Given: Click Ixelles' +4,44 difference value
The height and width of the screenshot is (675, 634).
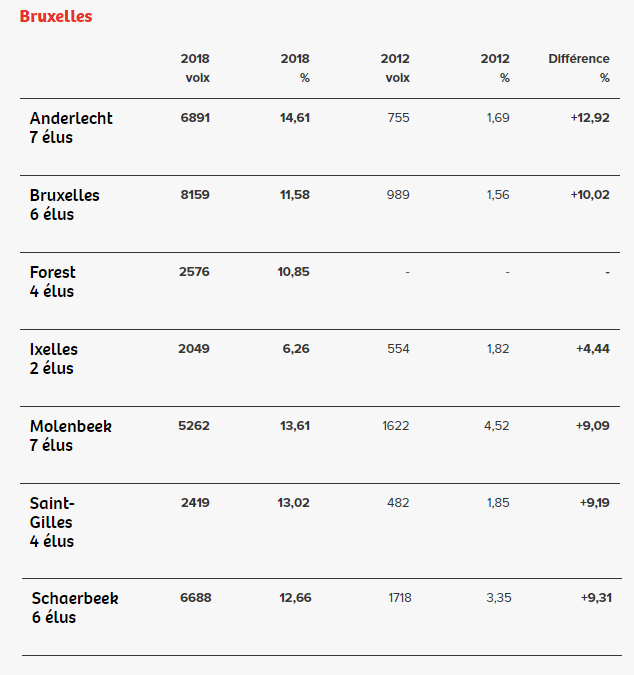Looking at the screenshot, I should [593, 349].
